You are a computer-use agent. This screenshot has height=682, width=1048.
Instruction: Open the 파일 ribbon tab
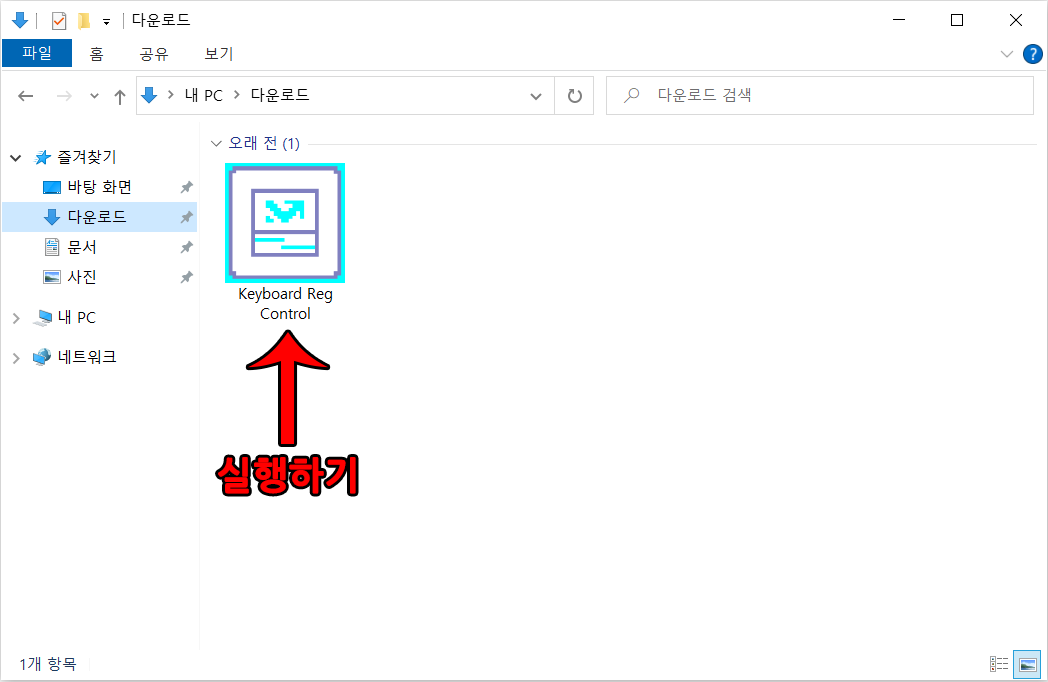[x=37, y=53]
